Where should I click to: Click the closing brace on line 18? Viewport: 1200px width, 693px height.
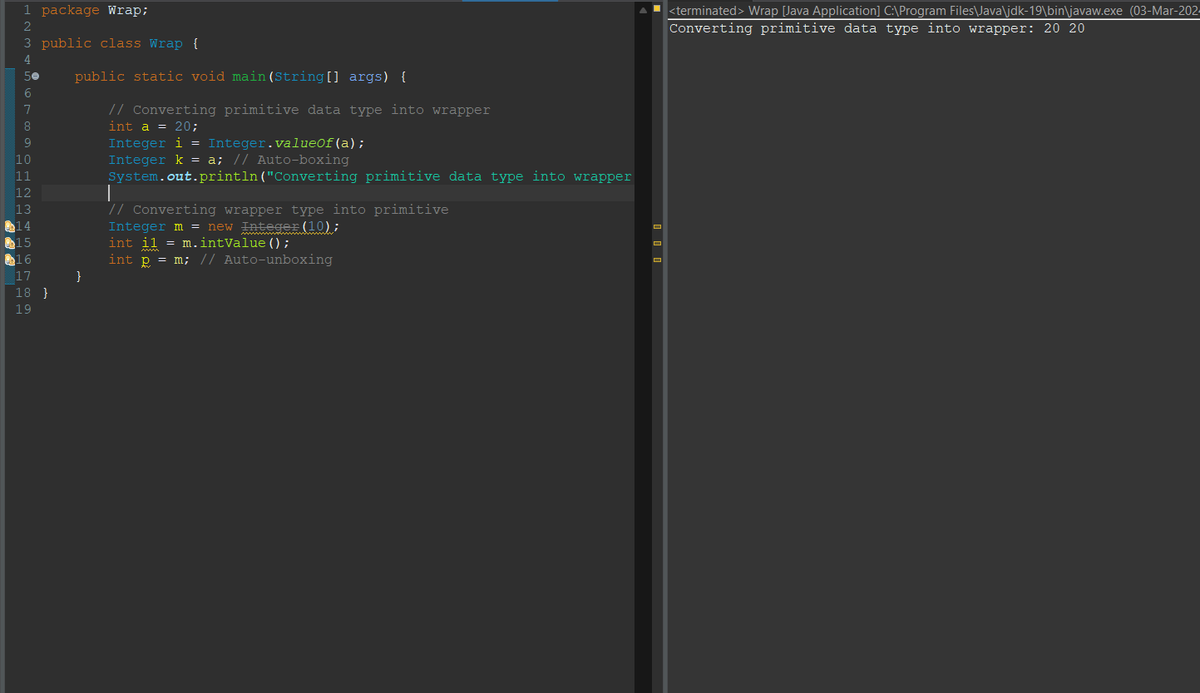pos(45,293)
